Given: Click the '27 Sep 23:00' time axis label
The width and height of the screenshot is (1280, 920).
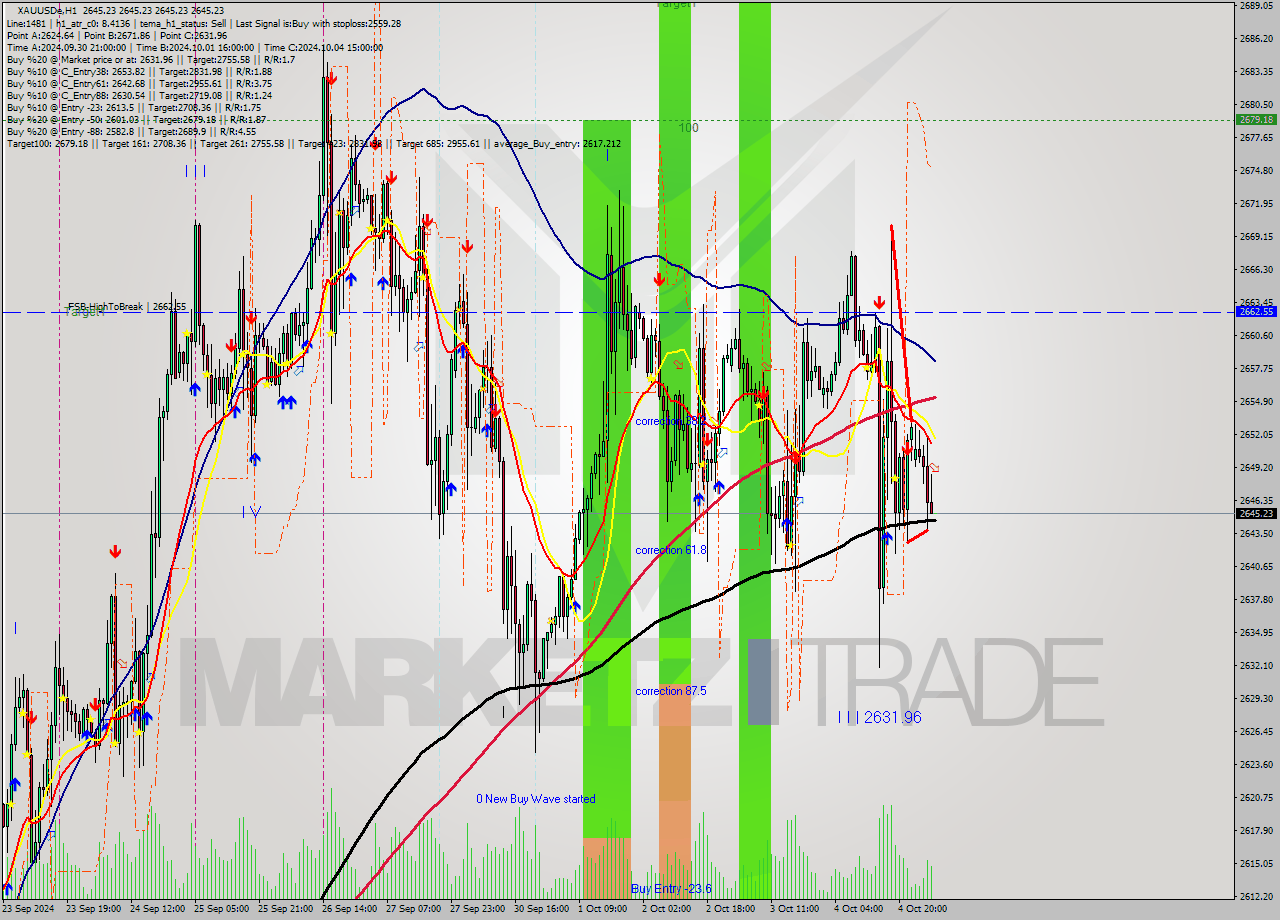Looking at the screenshot, I should [x=478, y=910].
